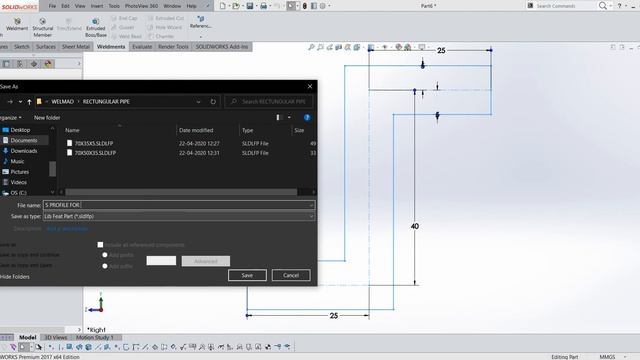The image size is (640, 360).
Task: Click the refresh folder button in dialog
Action: tap(213, 101)
